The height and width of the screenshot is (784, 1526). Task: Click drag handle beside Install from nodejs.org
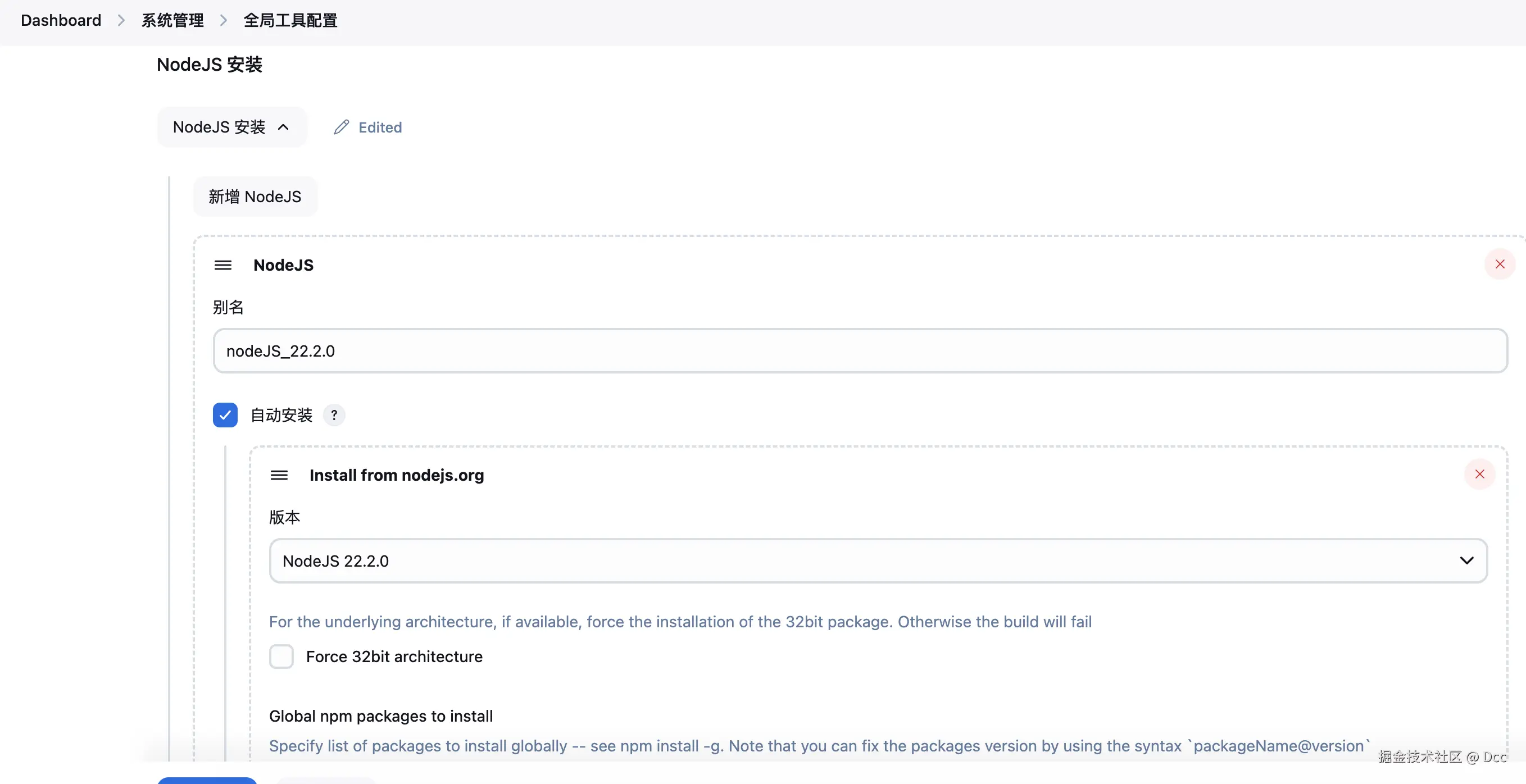pos(279,475)
